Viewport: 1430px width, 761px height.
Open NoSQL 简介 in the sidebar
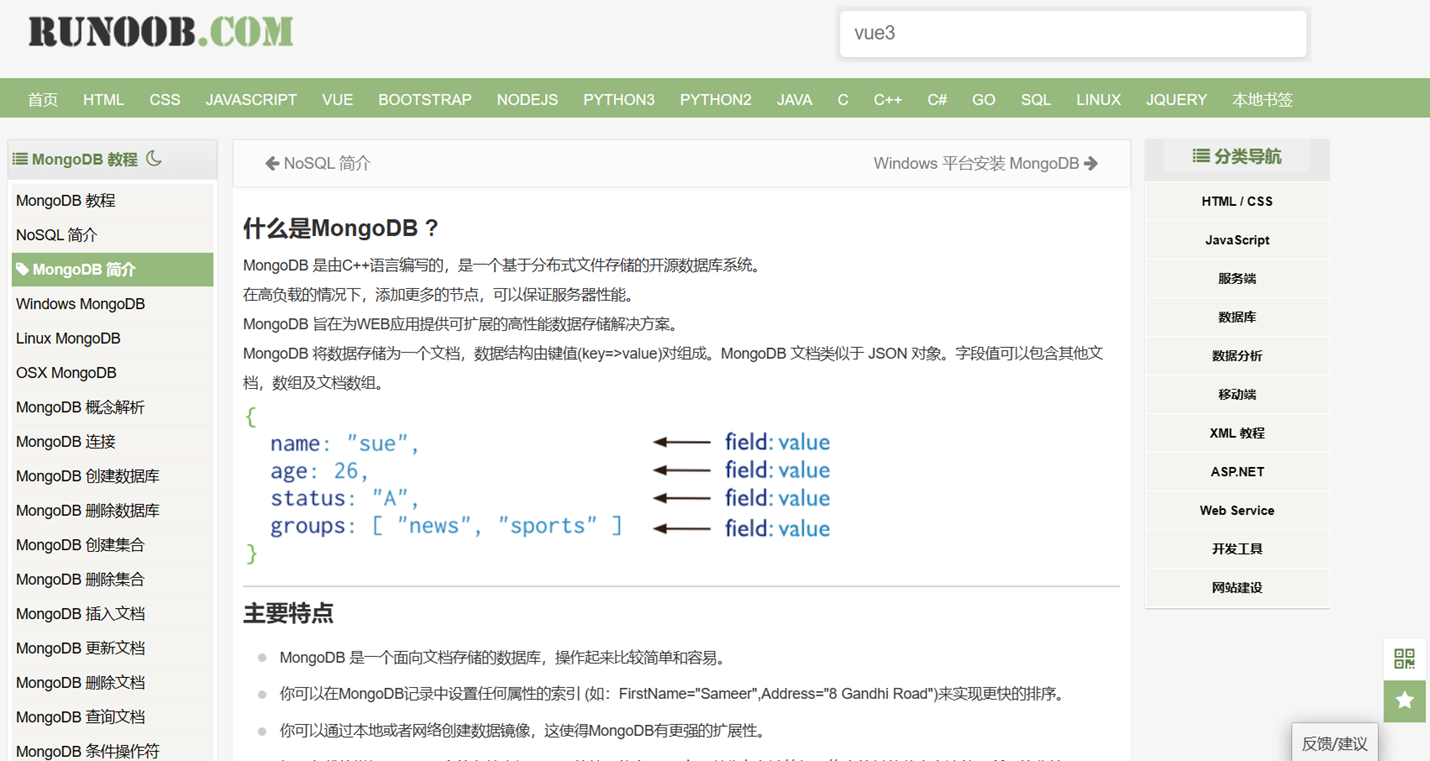(x=112, y=235)
